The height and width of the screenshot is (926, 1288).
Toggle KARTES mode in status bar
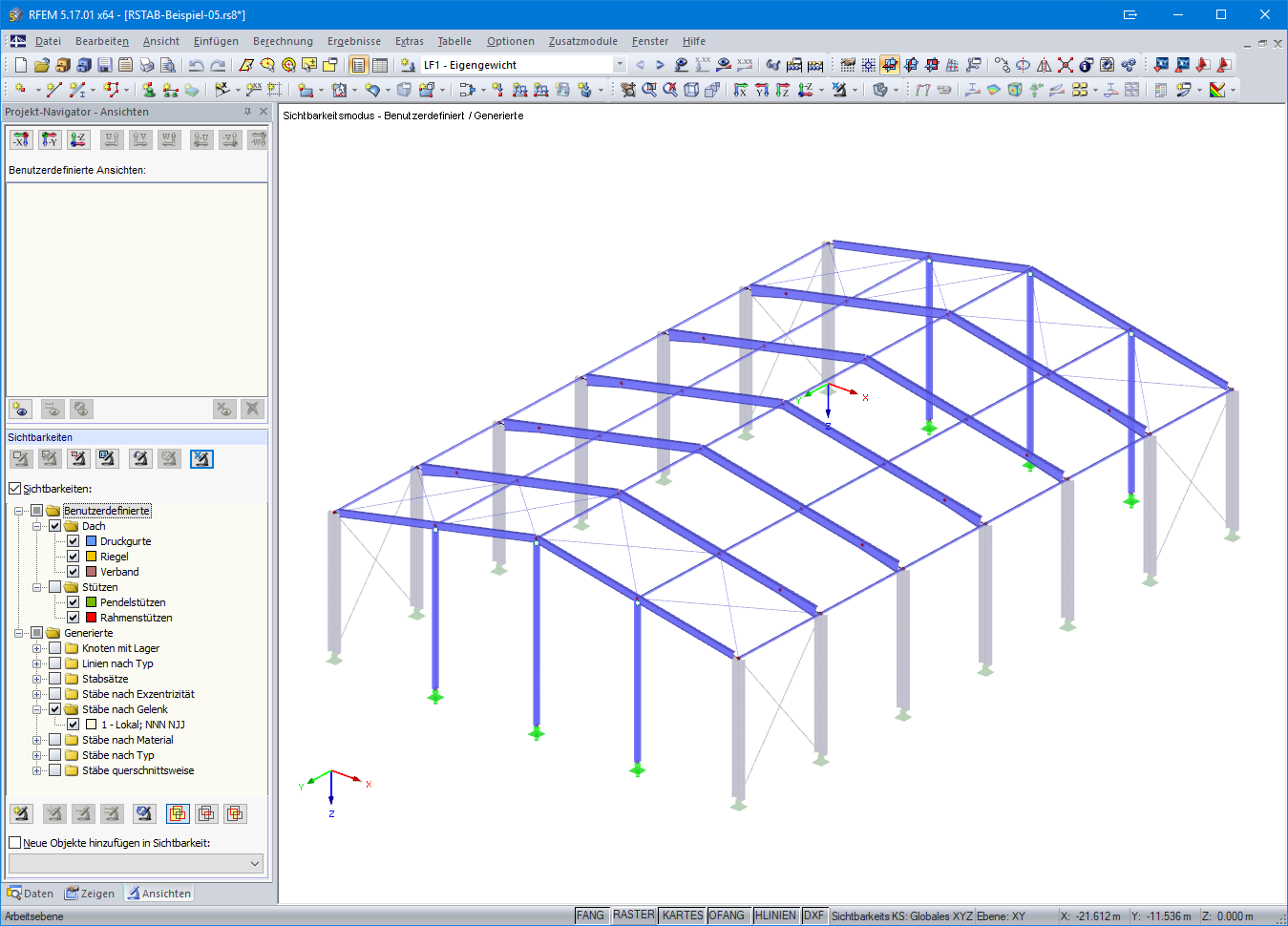point(683,915)
